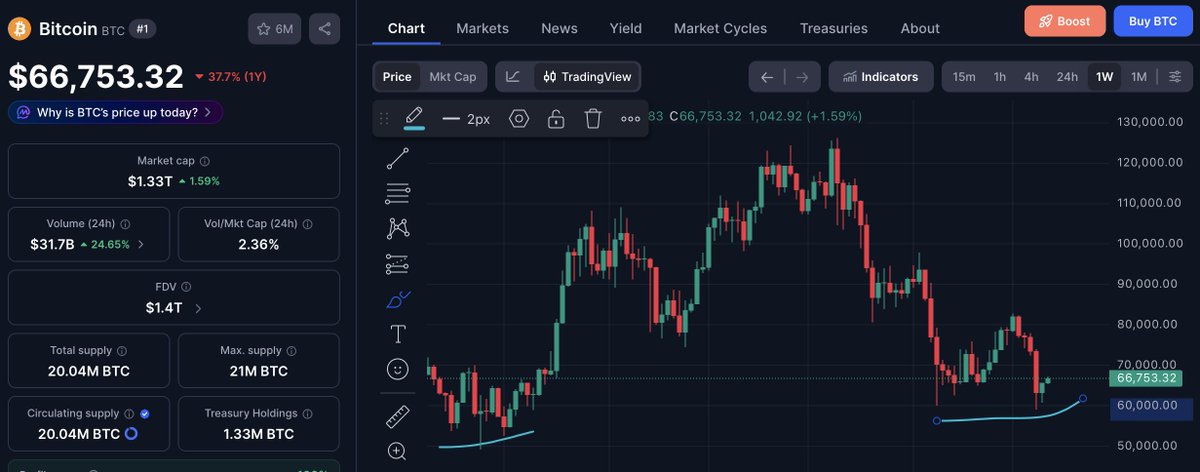Click the Treasury Holdings info icon

[x=308, y=413]
